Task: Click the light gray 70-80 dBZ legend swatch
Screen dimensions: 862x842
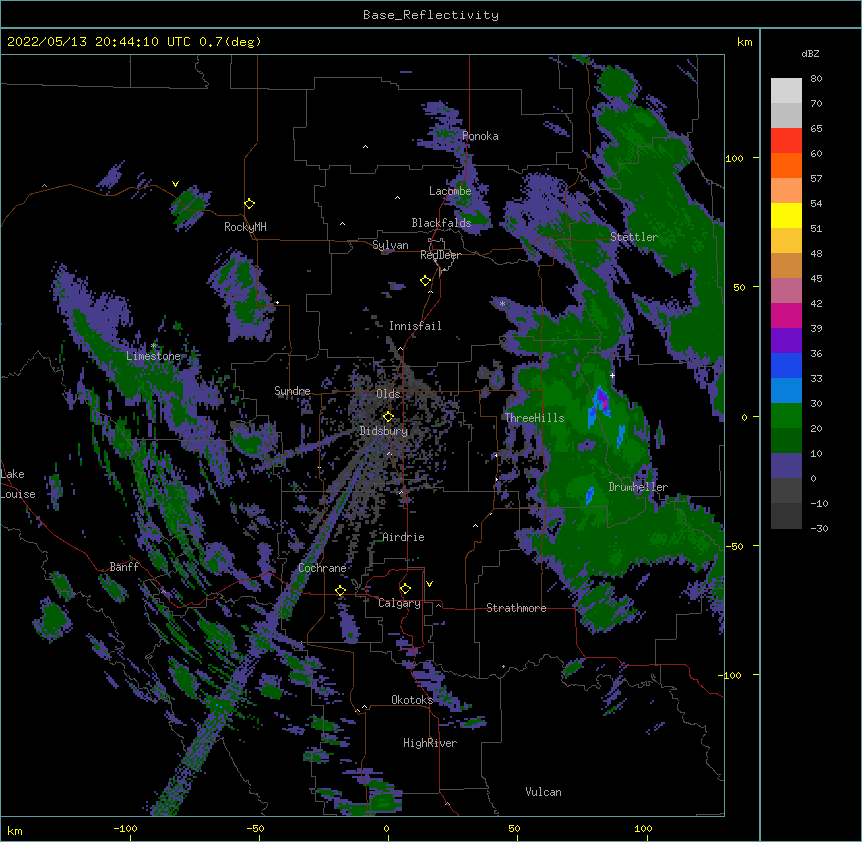Action: click(786, 91)
